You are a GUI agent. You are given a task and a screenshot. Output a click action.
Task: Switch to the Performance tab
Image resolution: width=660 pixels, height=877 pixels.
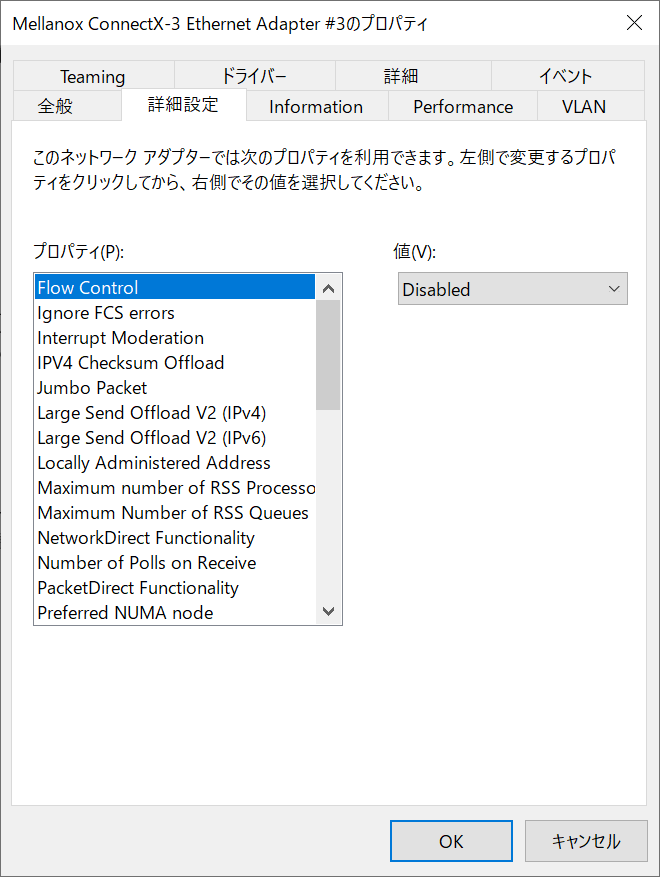[x=463, y=106]
